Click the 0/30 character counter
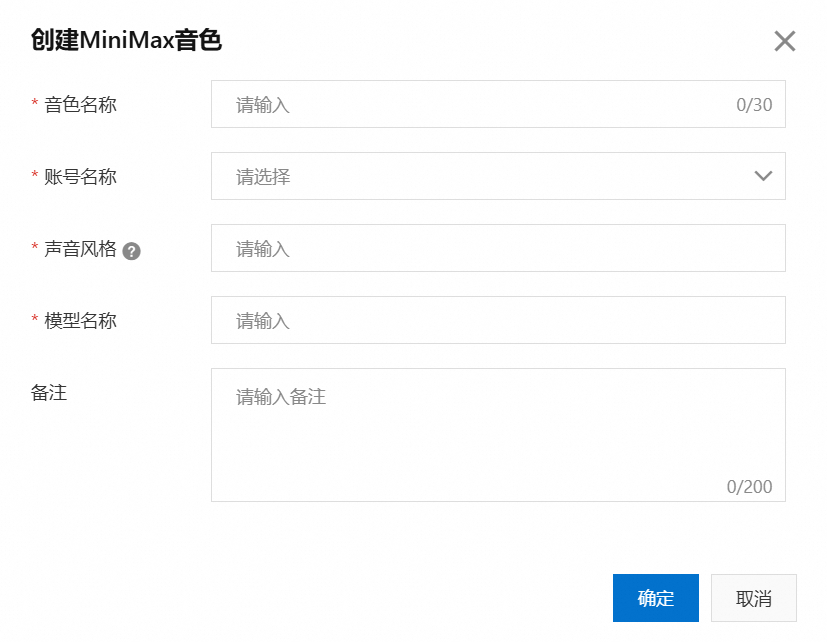 click(x=754, y=104)
